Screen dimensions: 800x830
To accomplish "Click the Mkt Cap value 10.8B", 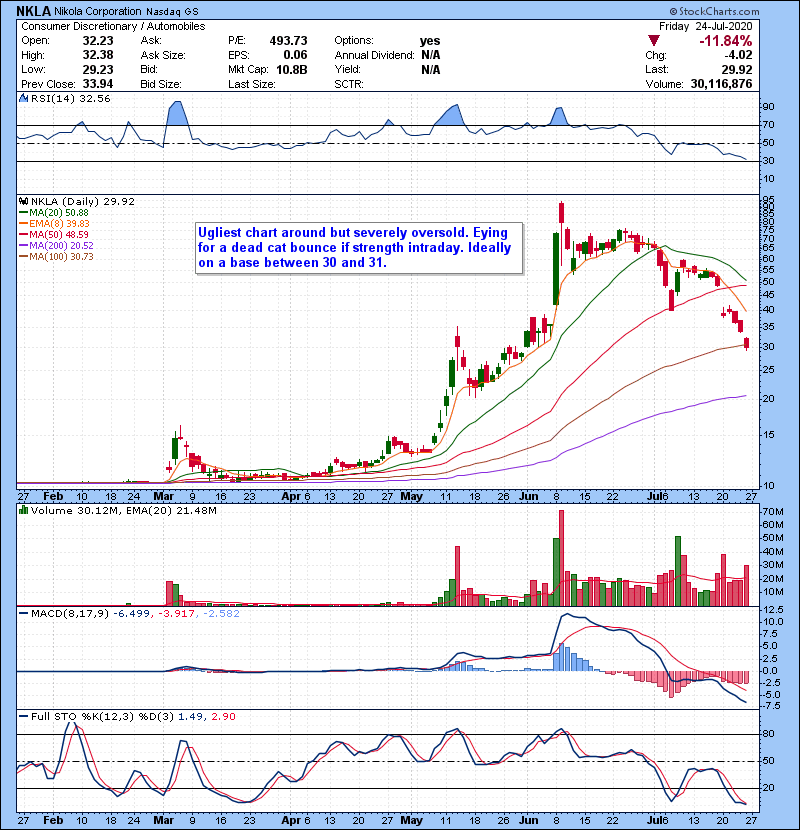I will point(292,69).
